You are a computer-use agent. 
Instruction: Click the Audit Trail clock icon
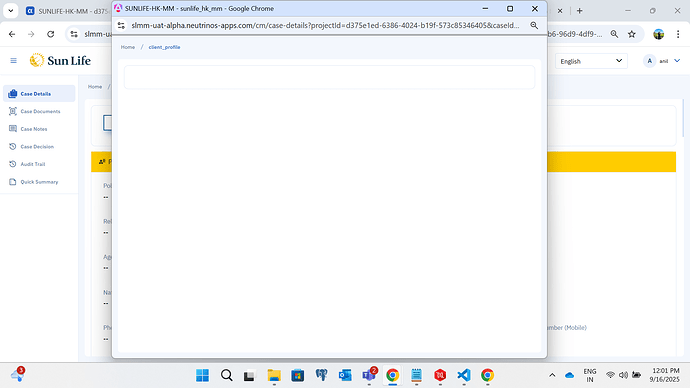click(x=13, y=164)
